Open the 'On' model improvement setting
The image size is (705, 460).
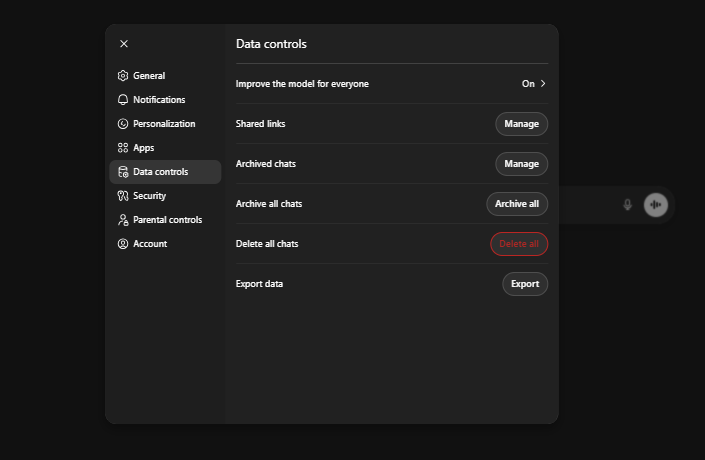[528, 84]
